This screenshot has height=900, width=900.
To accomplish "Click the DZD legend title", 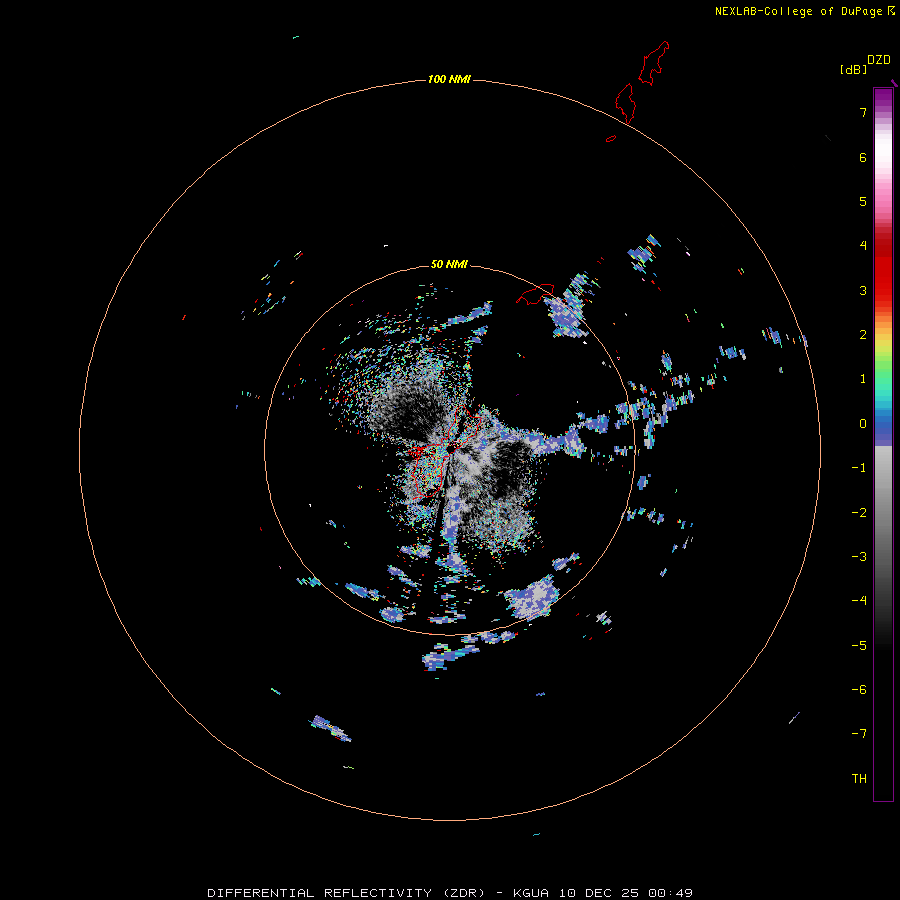I will click(x=879, y=60).
